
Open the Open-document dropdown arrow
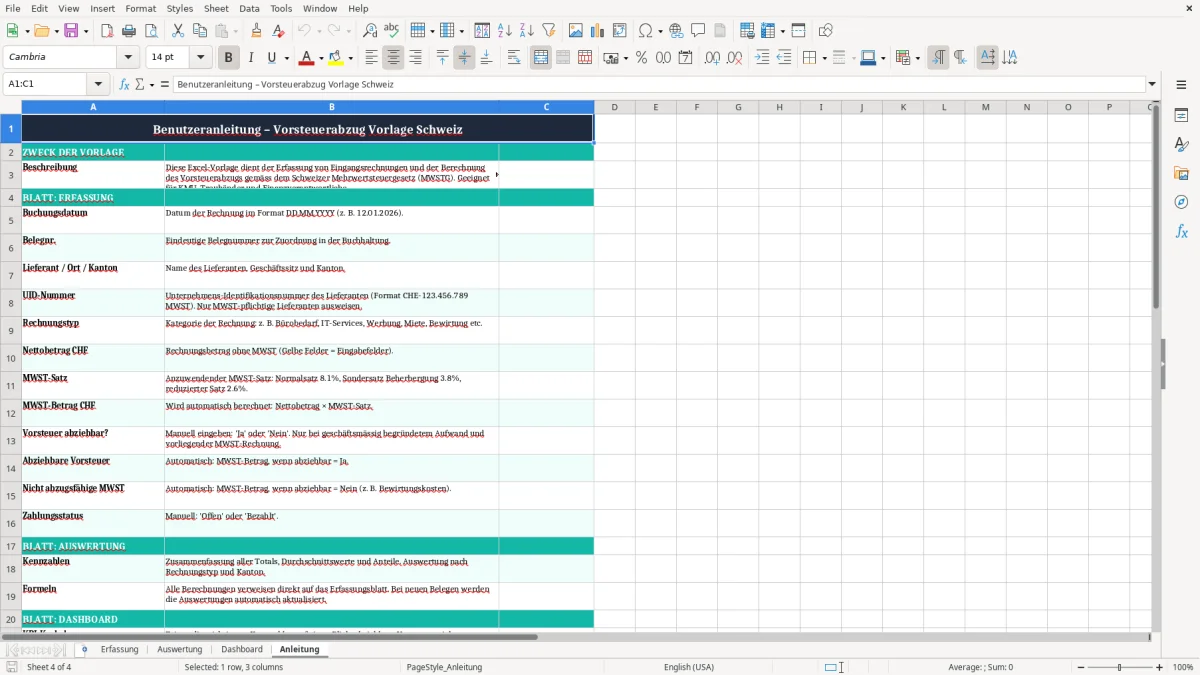[x=55, y=30]
